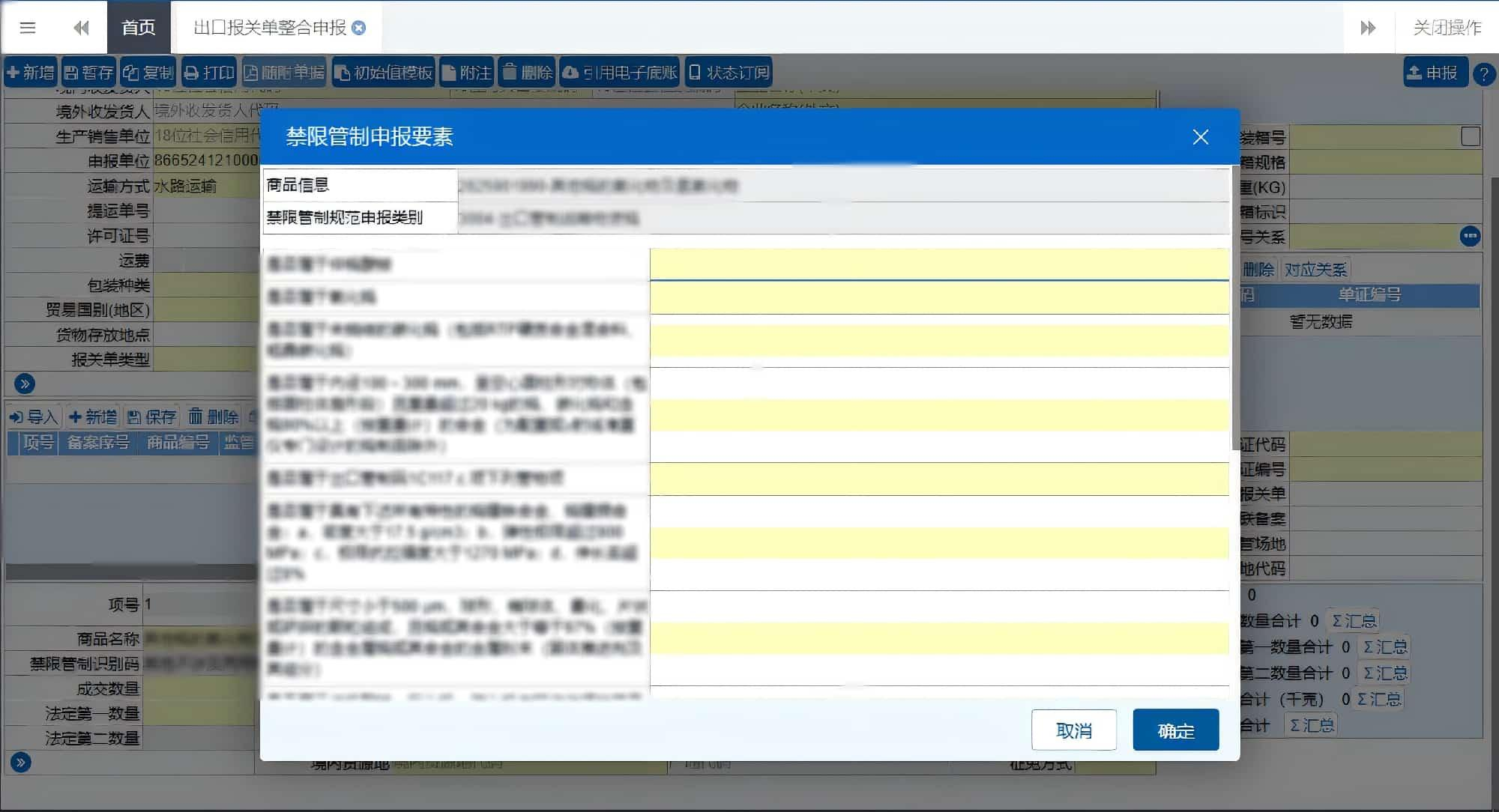Open 随附单据 from the toolbar
1499x812 pixels.
click(283, 72)
